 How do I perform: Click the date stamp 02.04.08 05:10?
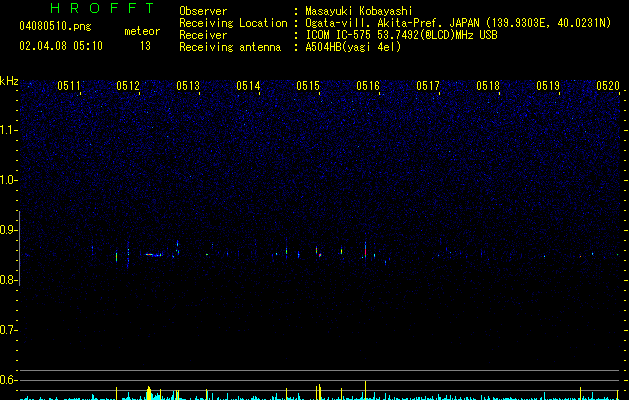[61, 46]
